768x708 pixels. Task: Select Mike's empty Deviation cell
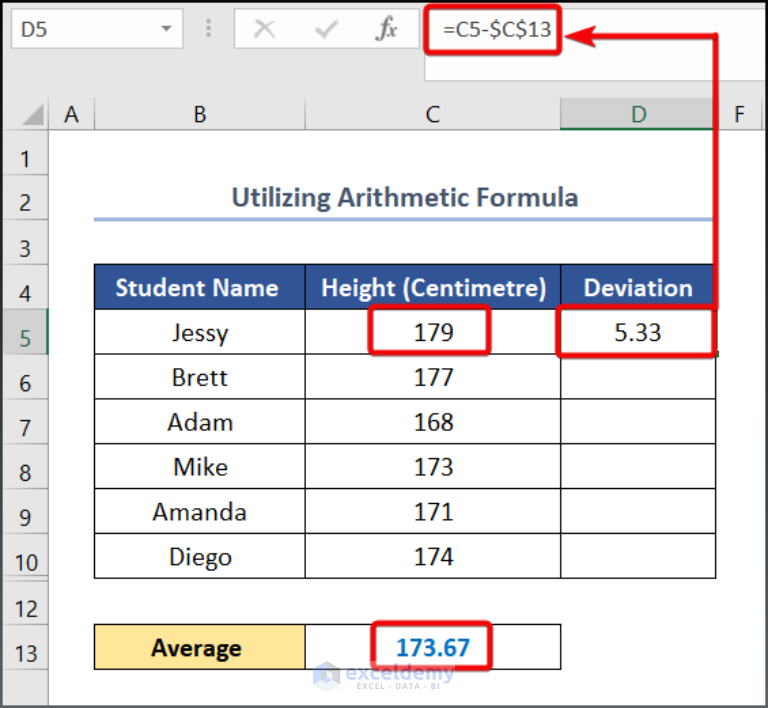click(x=638, y=467)
